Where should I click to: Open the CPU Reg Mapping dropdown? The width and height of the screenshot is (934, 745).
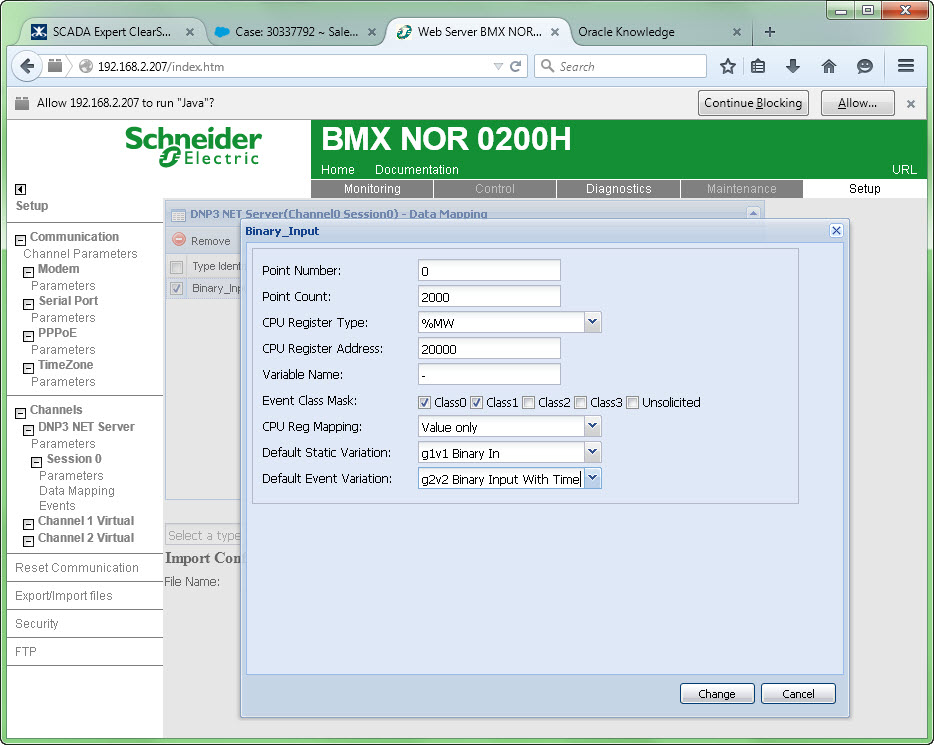click(x=592, y=426)
